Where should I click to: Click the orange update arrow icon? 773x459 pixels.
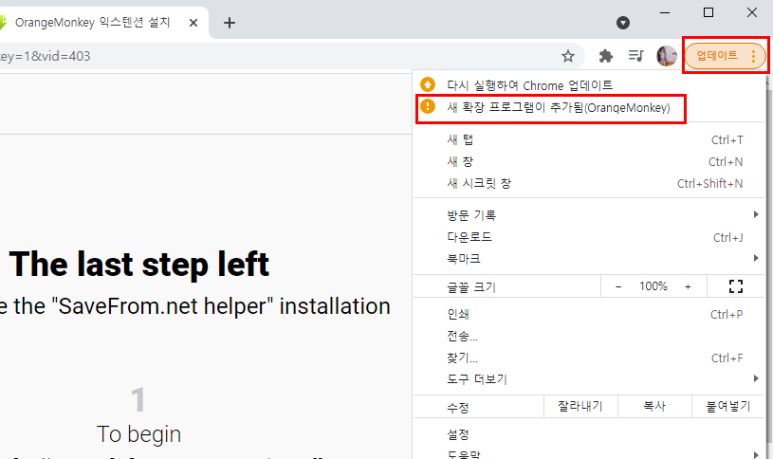[x=427, y=85]
